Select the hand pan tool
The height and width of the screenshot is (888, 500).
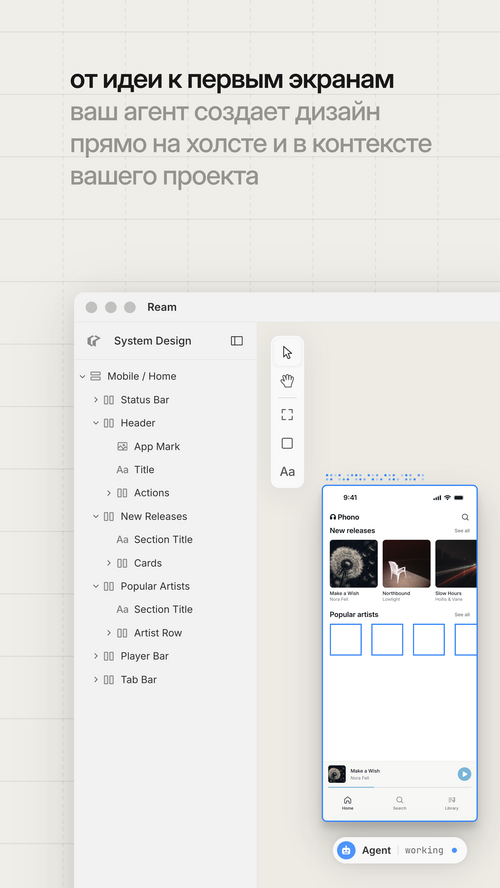(287, 381)
